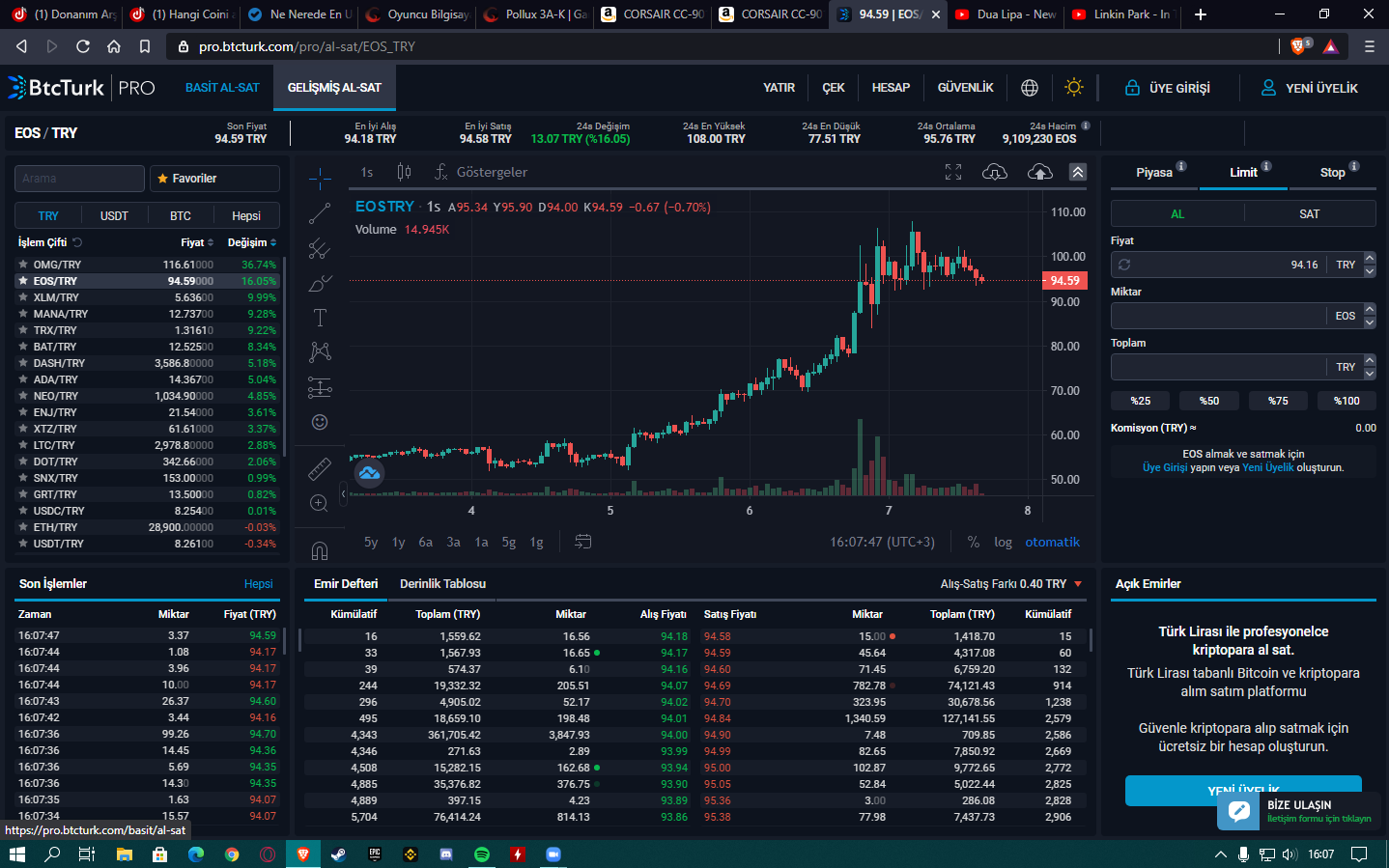Set amount to %50

(x=1209, y=401)
